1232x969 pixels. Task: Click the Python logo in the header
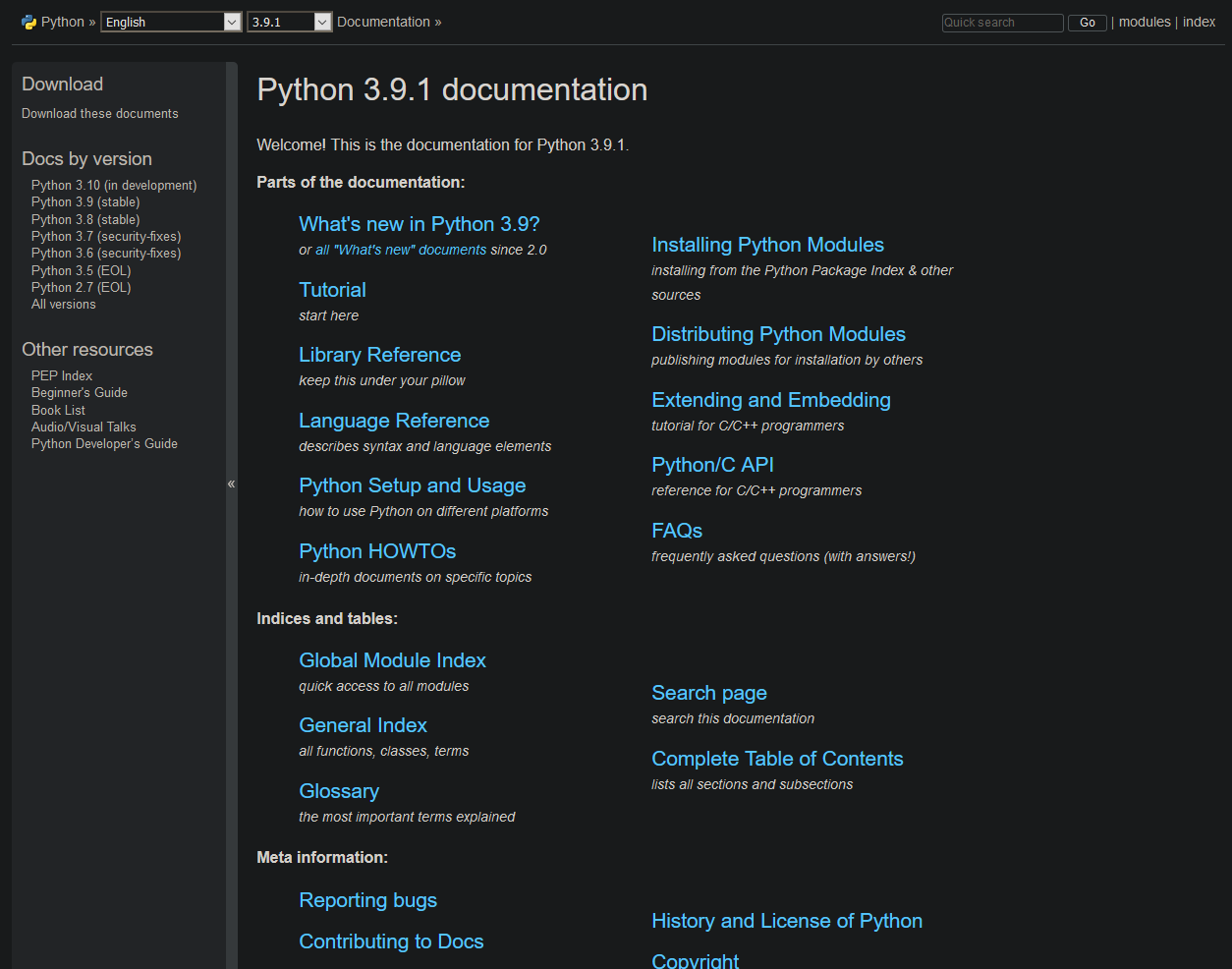coord(28,21)
